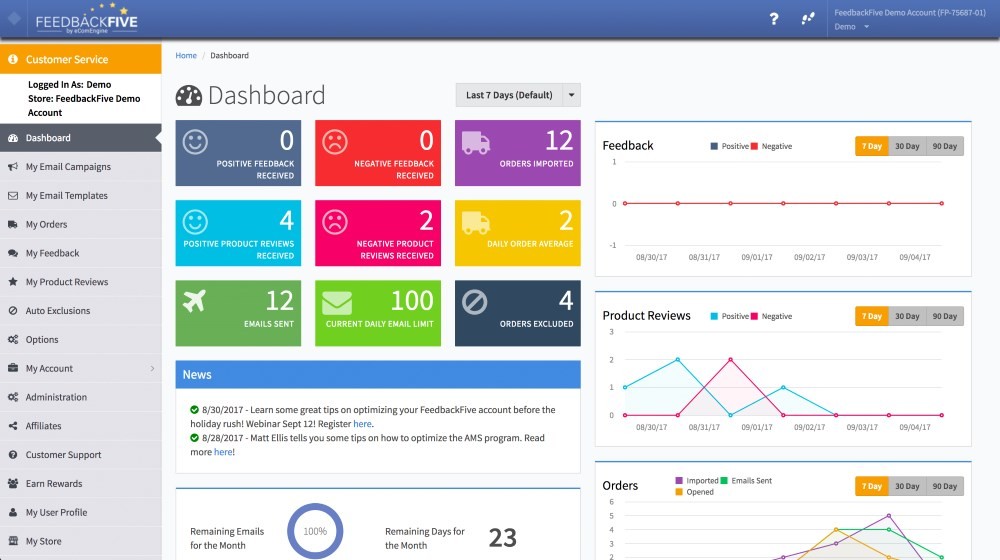Click the FeedbackFive logo
The height and width of the screenshot is (560, 1000).
point(87,19)
